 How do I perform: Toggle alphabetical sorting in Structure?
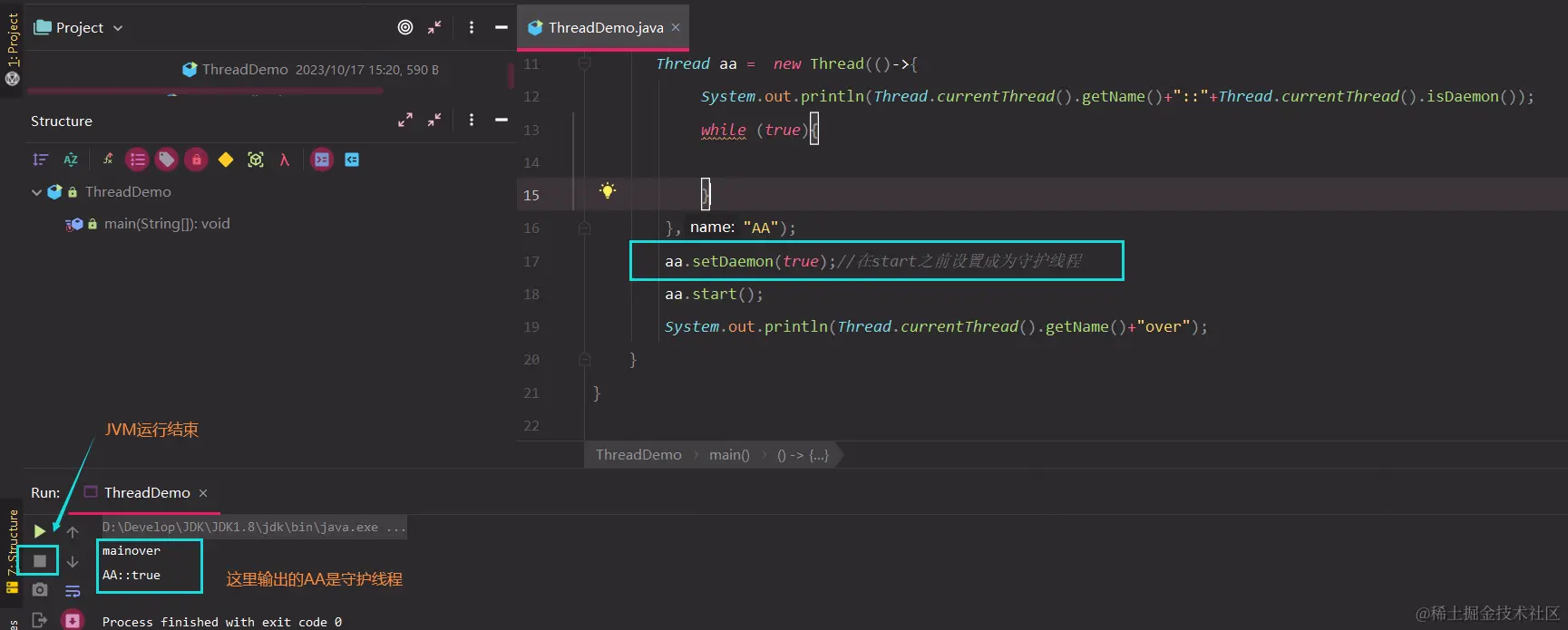point(71,160)
